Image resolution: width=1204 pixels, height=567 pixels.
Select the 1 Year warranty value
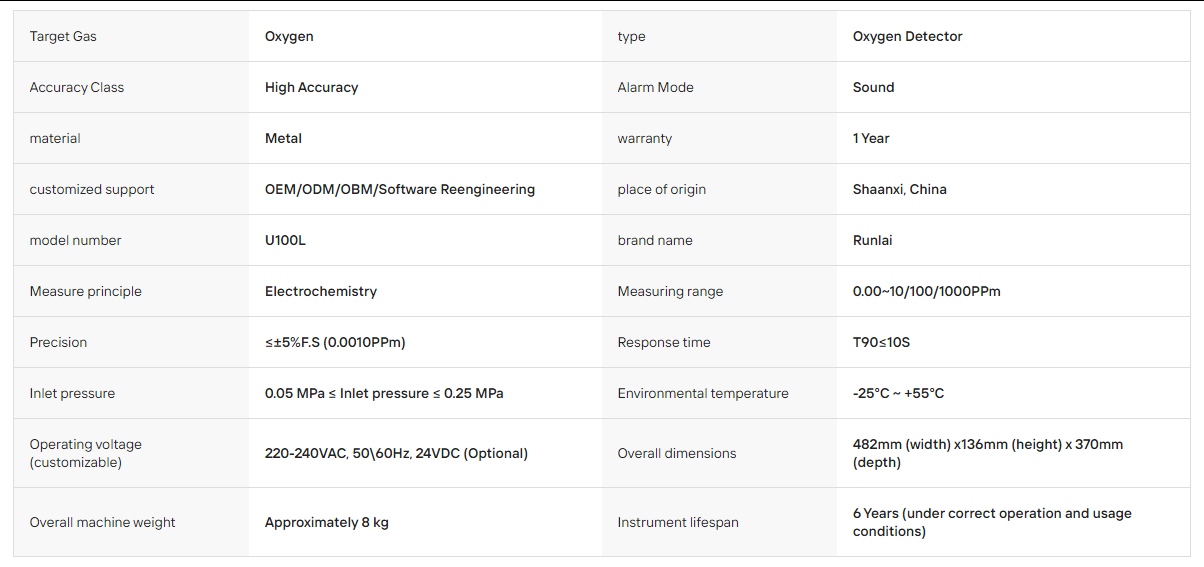pyautogui.click(x=871, y=138)
